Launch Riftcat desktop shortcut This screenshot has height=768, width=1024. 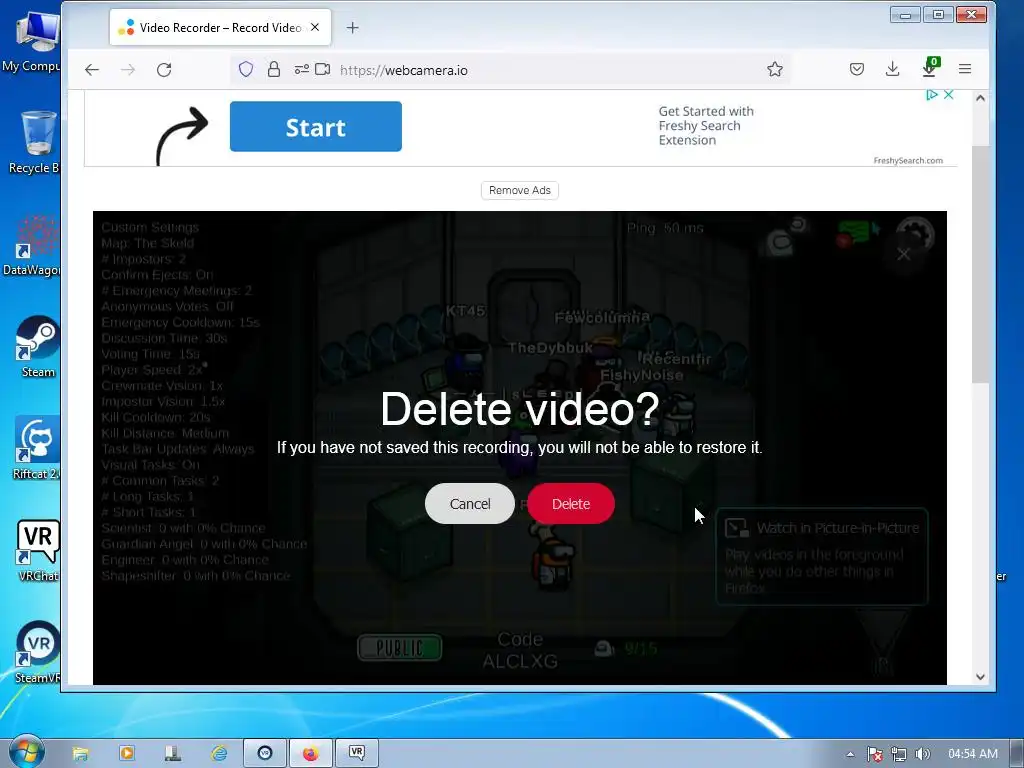[x=36, y=448]
